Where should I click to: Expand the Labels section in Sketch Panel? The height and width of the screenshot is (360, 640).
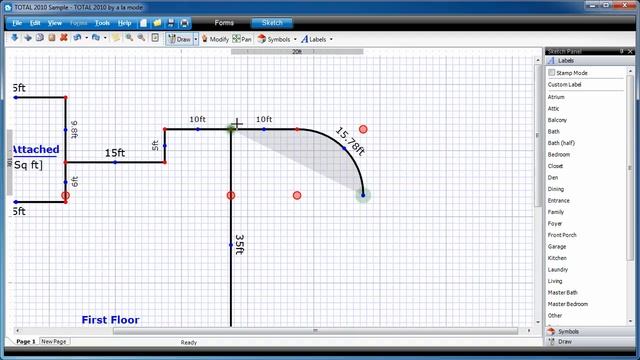(x=590, y=61)
